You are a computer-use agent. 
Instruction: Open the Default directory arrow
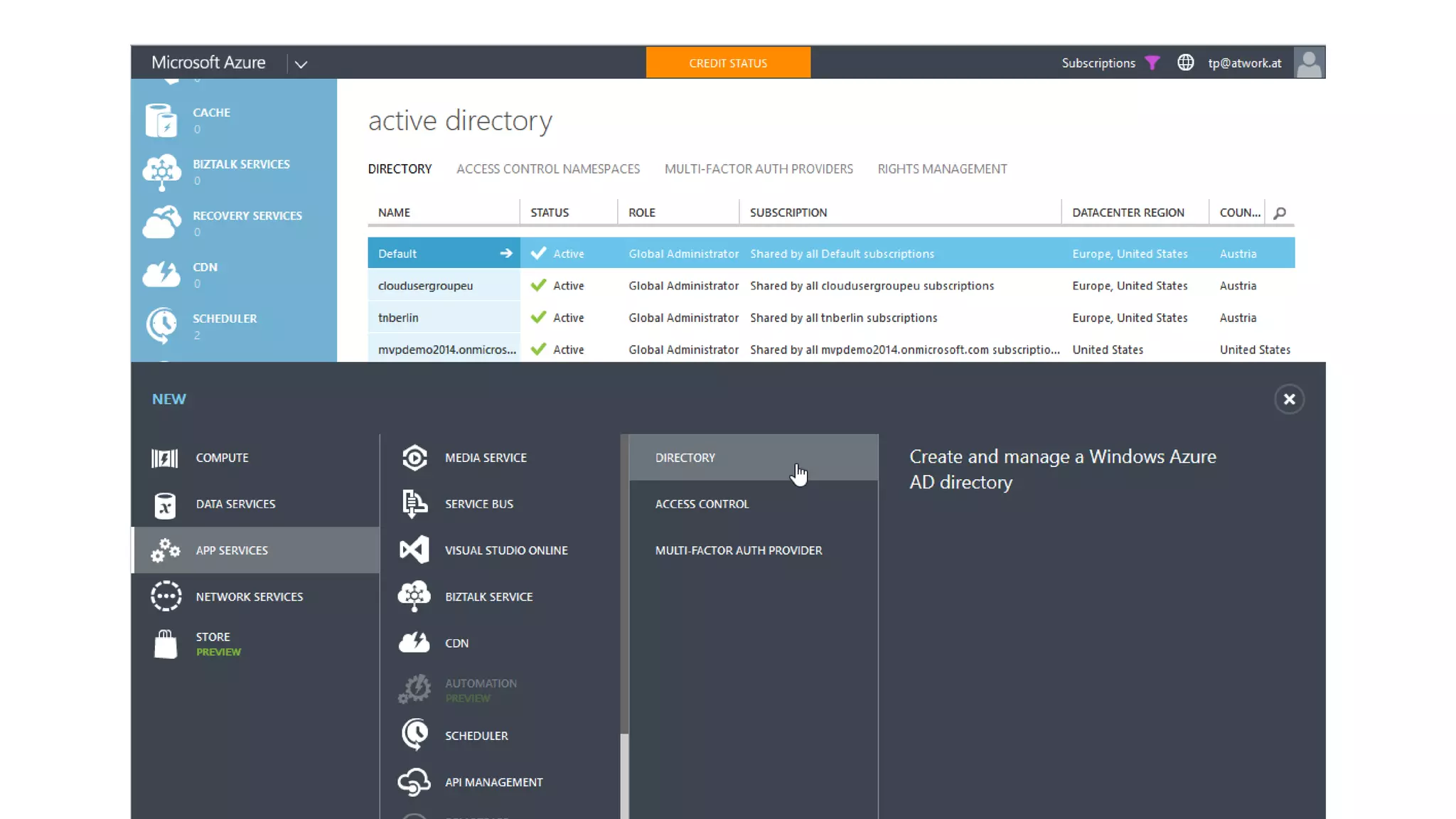tap(506, 254)
